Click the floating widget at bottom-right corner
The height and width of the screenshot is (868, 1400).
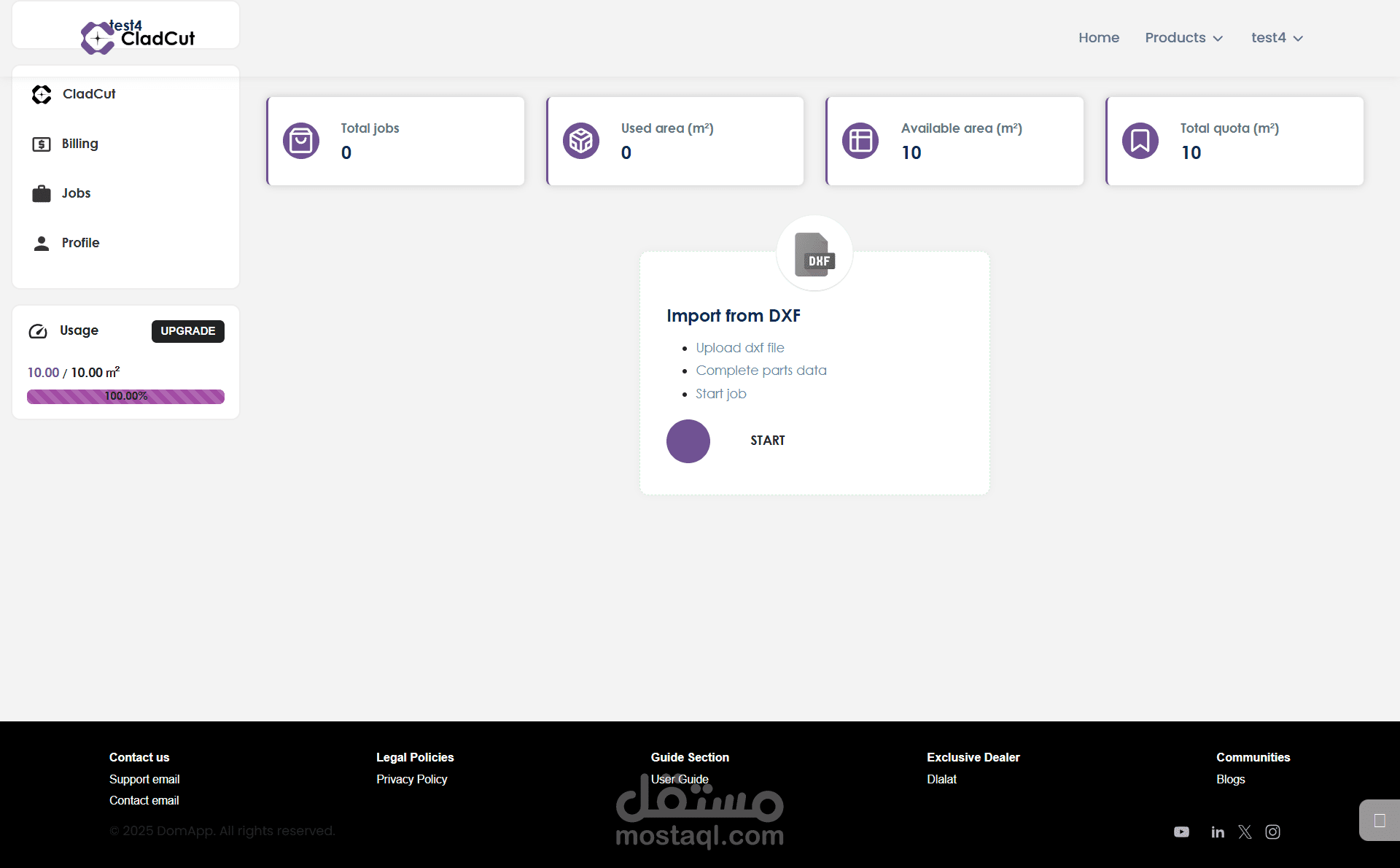coord(1379,821)
